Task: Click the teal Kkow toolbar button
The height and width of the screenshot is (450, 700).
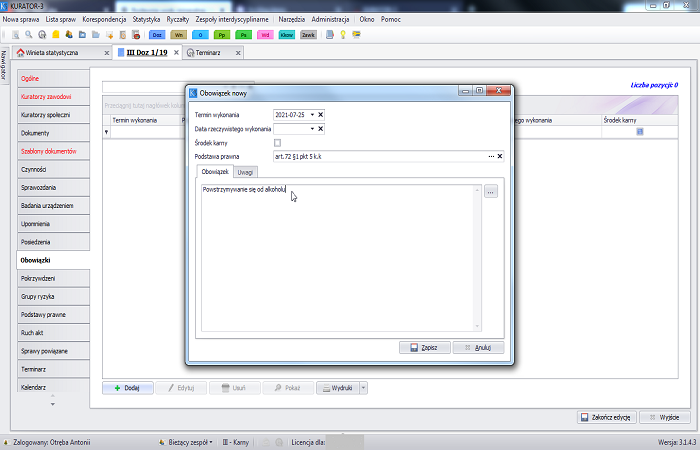Action: tap(287, 35)
